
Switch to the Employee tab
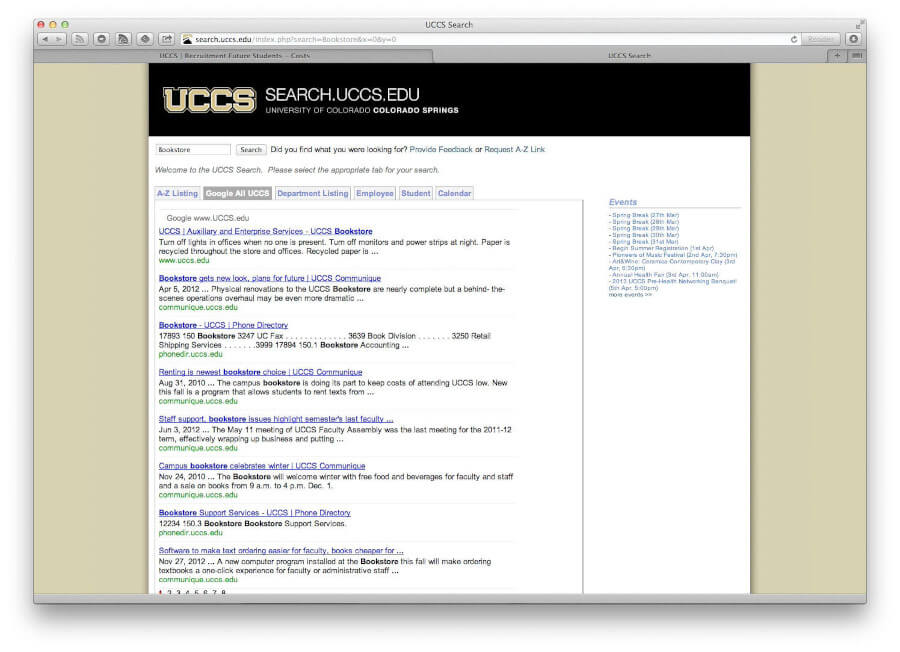click(375, 193)
